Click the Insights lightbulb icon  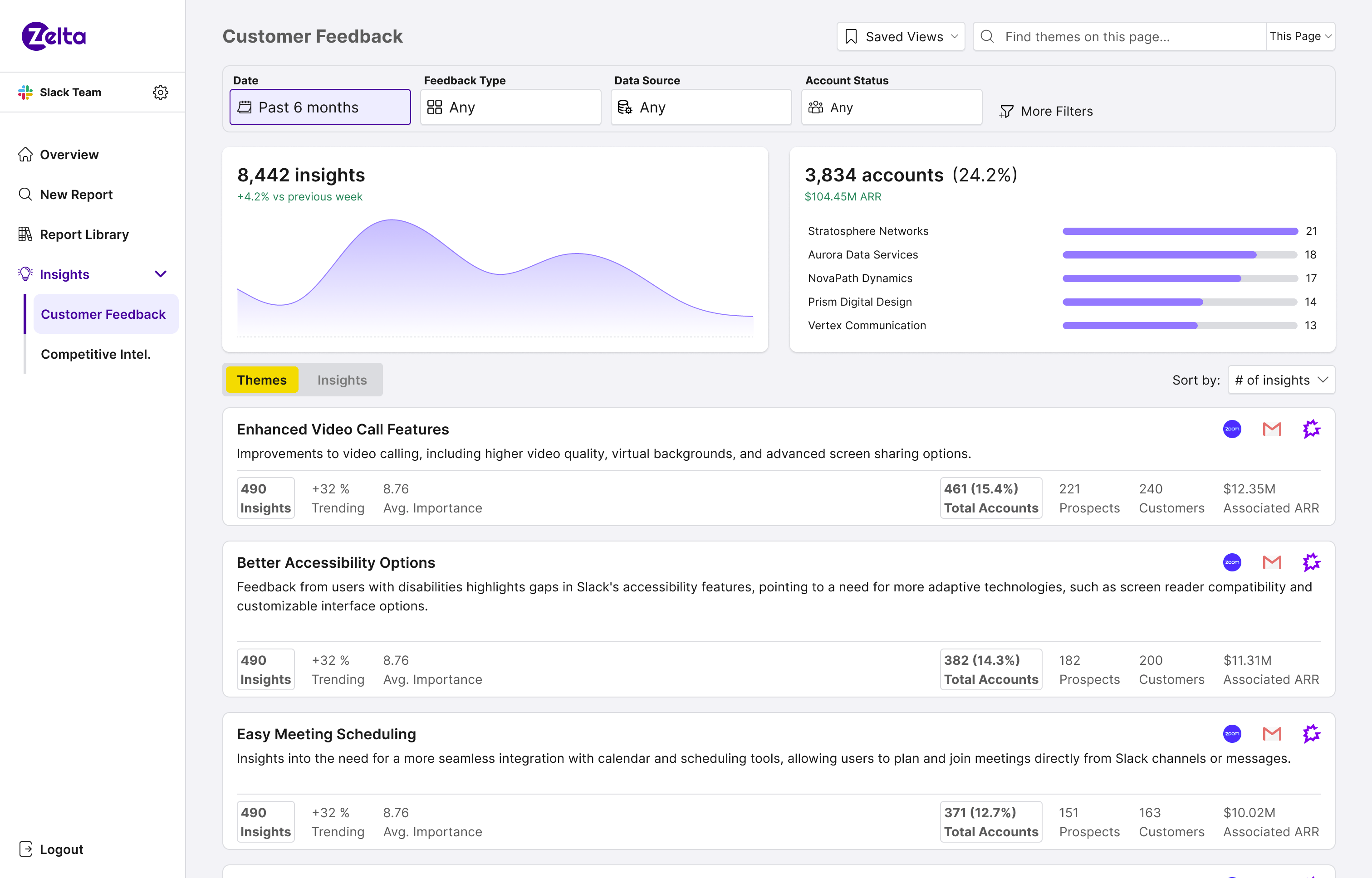[x=25, y=274]
